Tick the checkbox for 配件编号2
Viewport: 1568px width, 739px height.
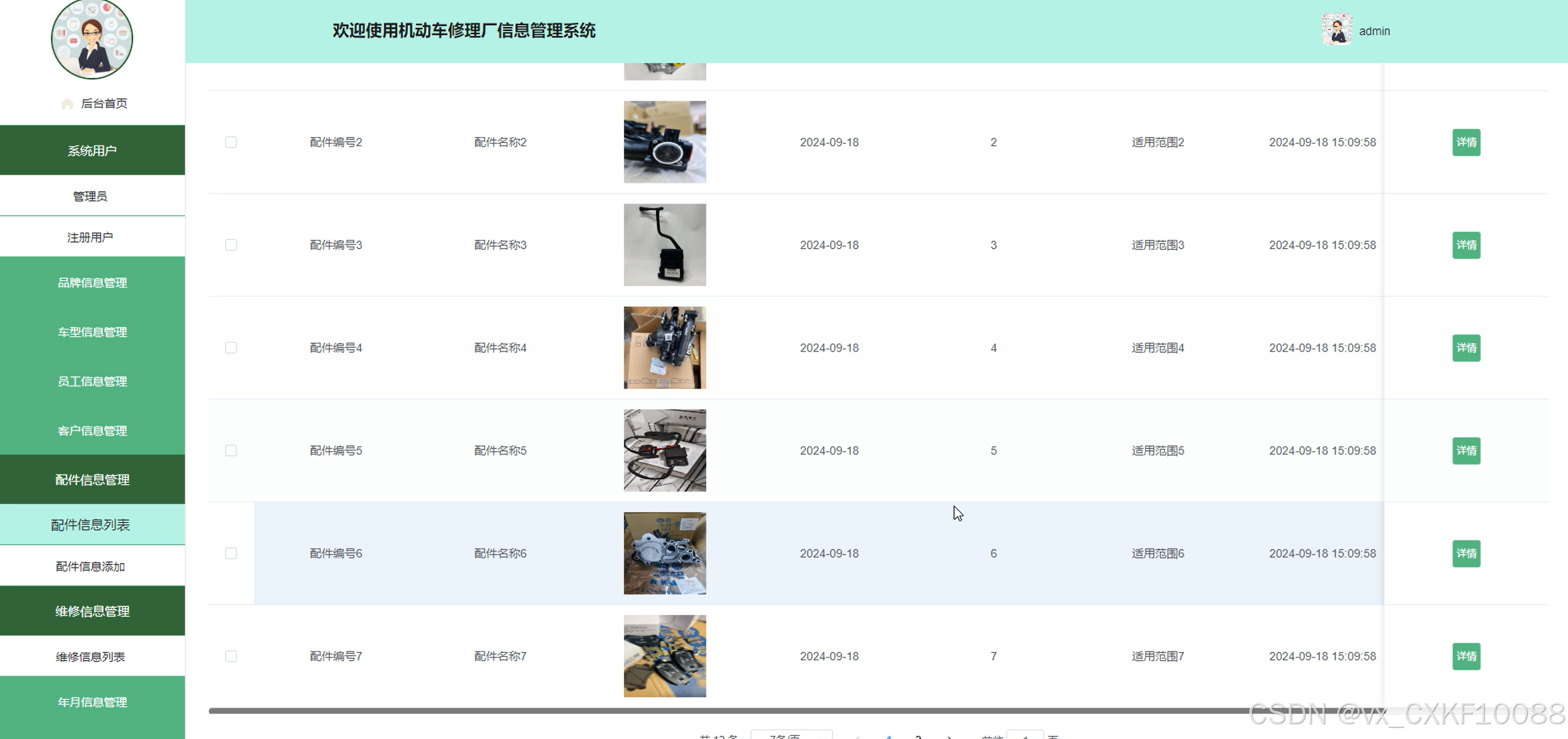[x=231, y=142]
